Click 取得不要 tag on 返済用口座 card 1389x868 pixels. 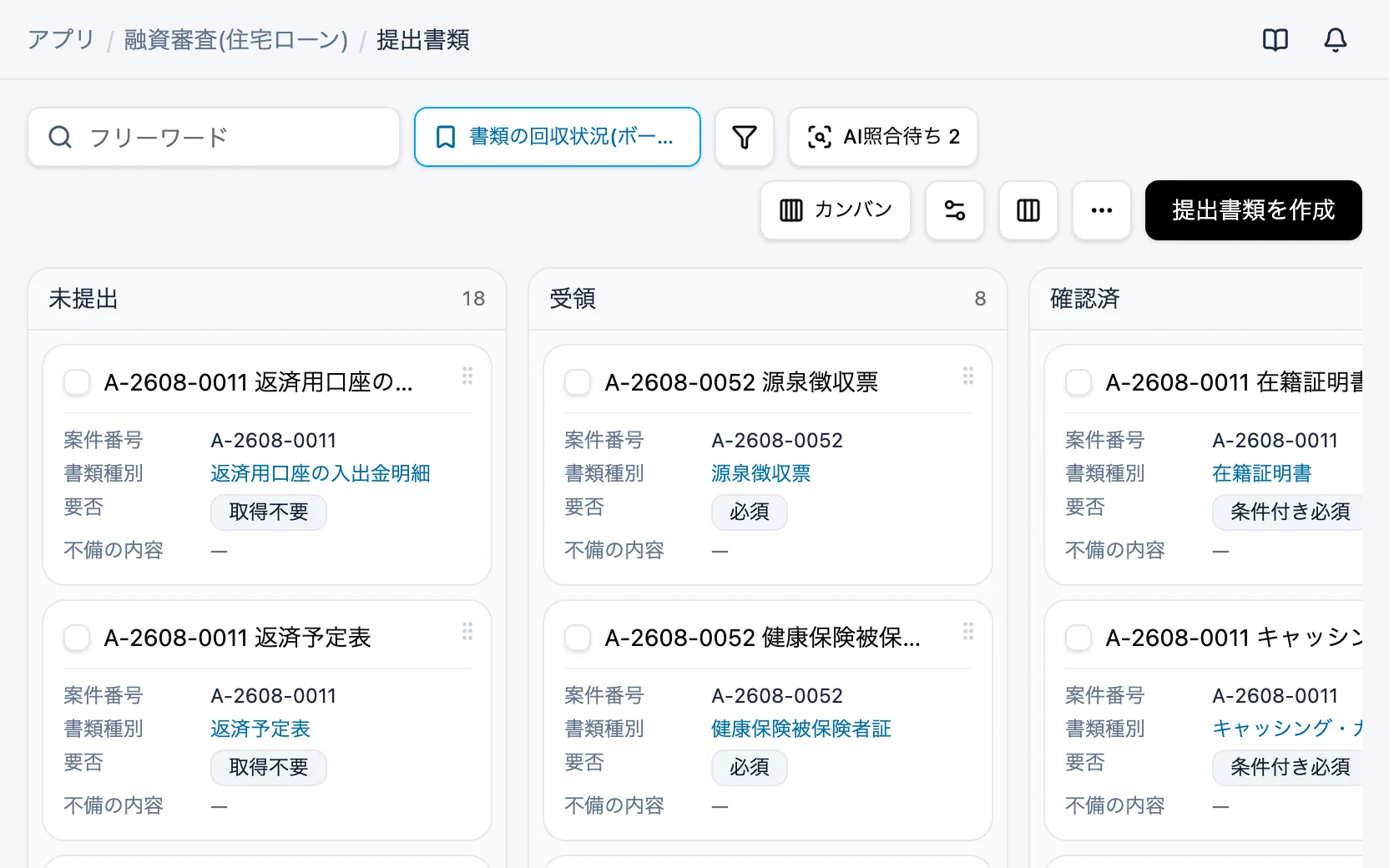pyautogui.click(x=269, y=512)
